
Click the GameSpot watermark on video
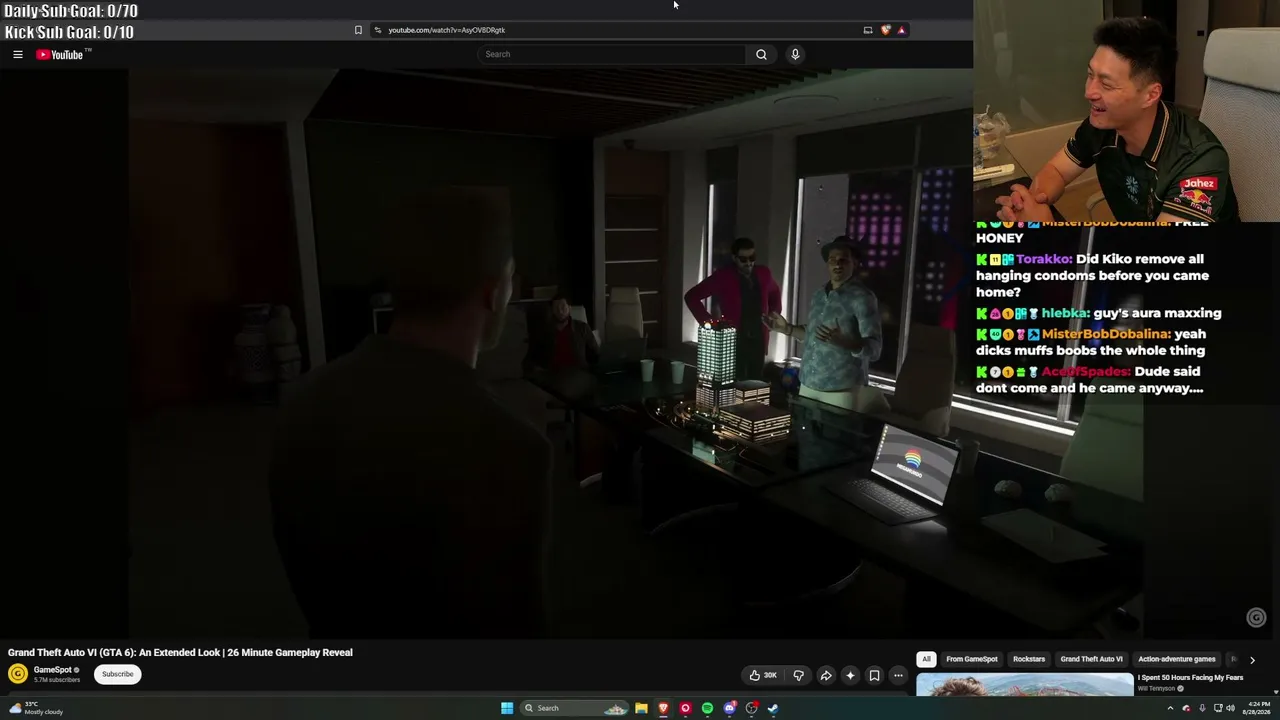(x=1257, y=618)
